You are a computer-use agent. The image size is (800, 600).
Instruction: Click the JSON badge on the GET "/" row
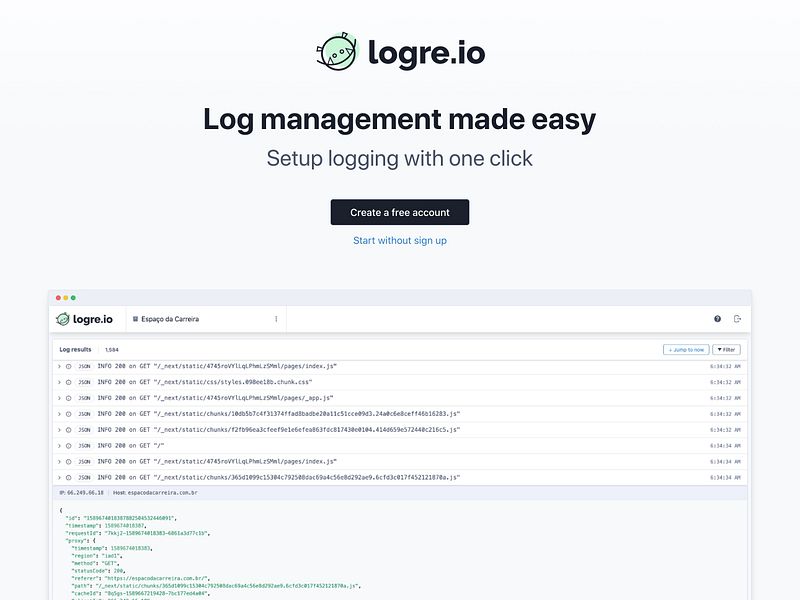[84, 446]
